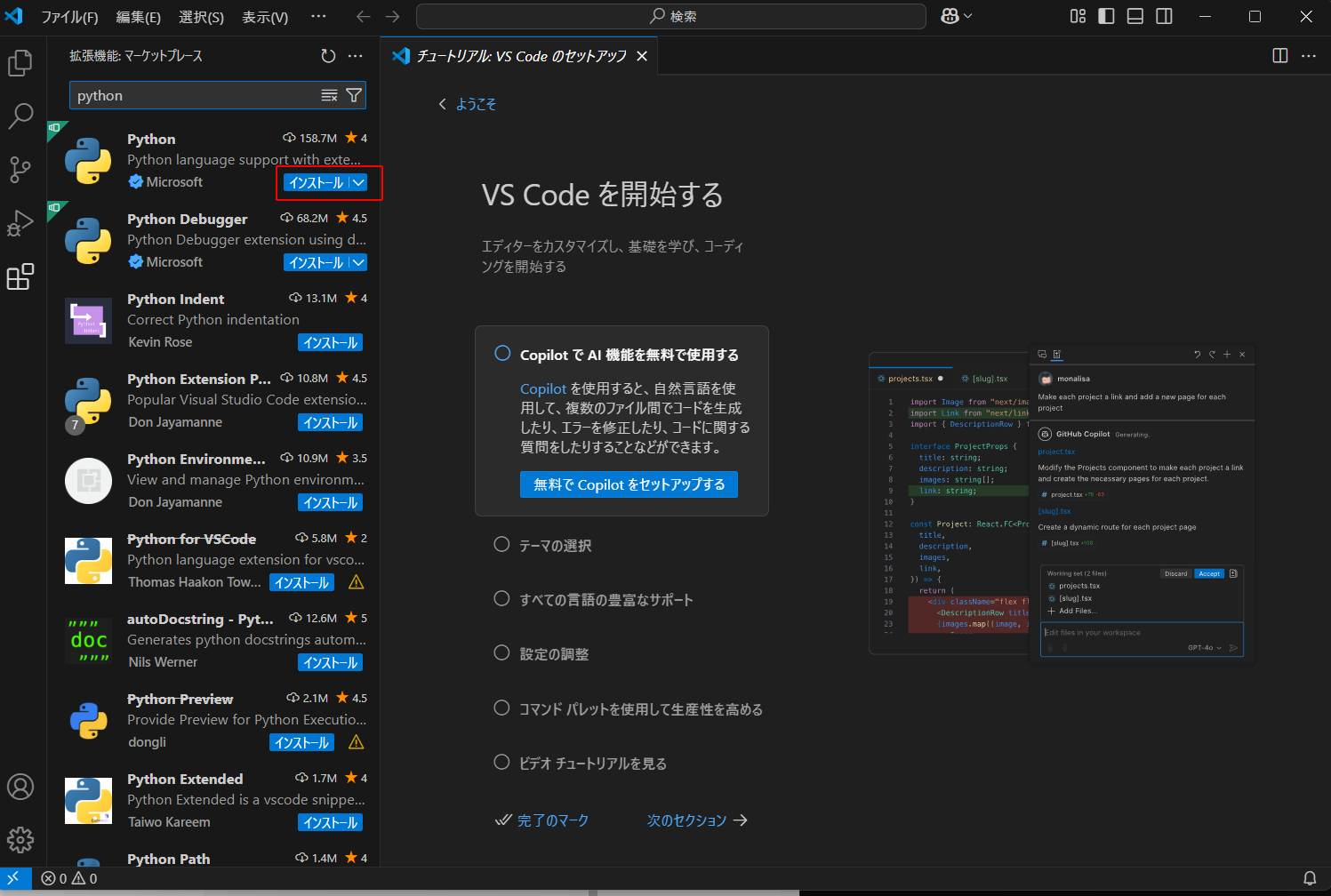Clear the extensions search results
Screen dimensions: 1331x896
(329, 95)
